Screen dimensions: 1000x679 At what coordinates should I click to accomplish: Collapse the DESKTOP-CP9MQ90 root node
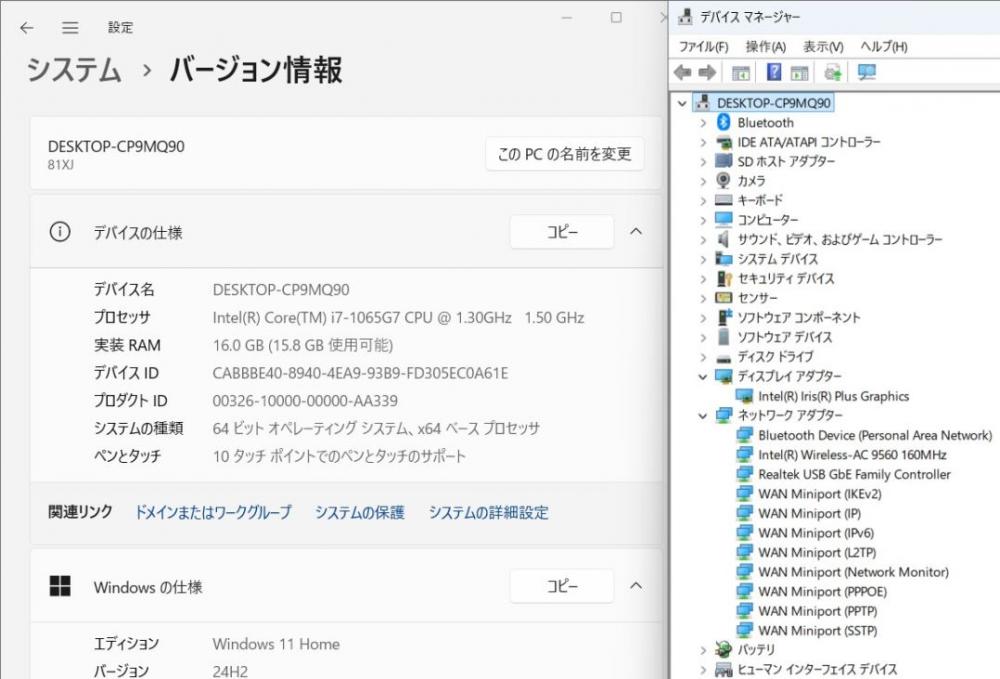coord(682,103)
